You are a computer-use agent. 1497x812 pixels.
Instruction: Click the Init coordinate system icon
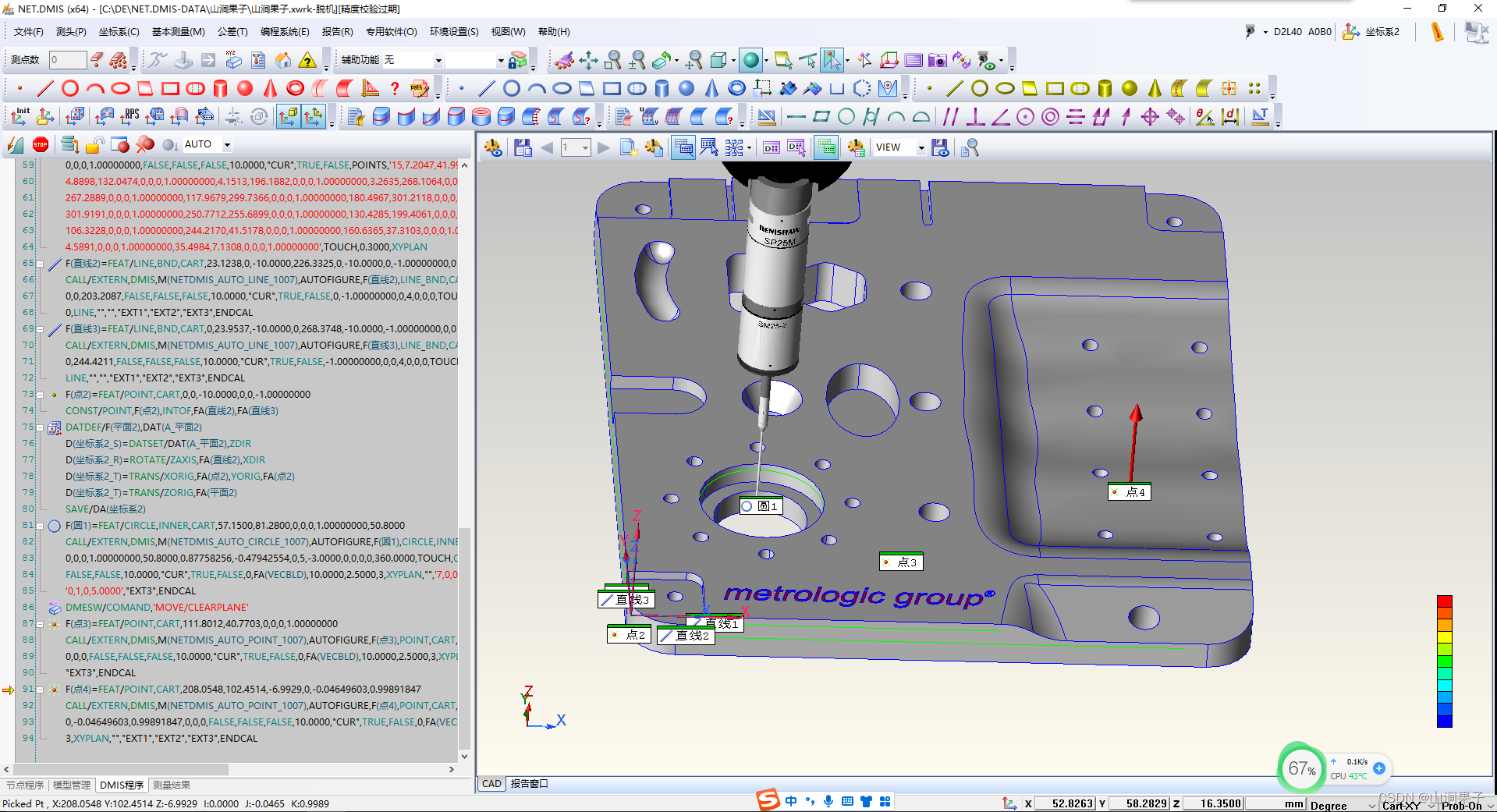click(x=20, y=116)
